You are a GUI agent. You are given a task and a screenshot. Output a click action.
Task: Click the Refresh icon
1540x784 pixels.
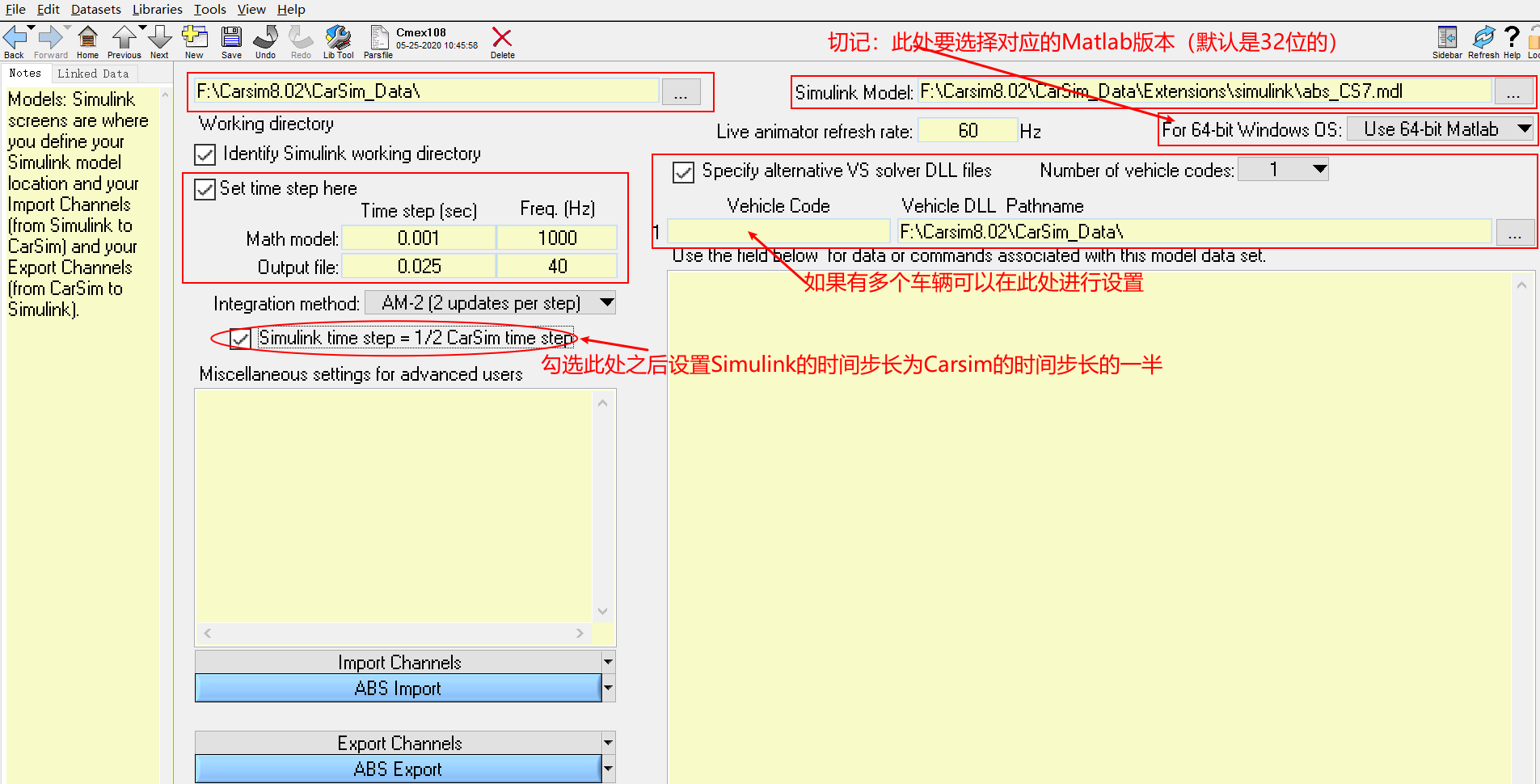pos(1483,37)
